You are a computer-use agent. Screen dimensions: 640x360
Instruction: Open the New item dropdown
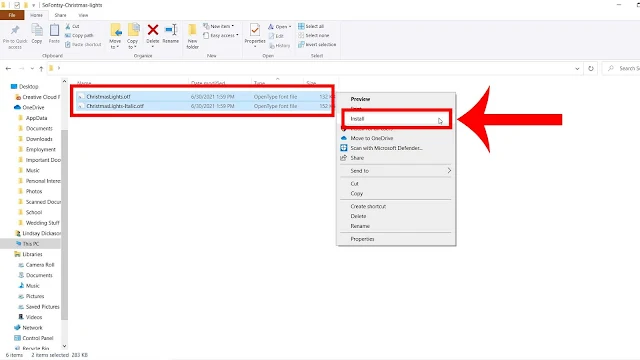point(219,26)
